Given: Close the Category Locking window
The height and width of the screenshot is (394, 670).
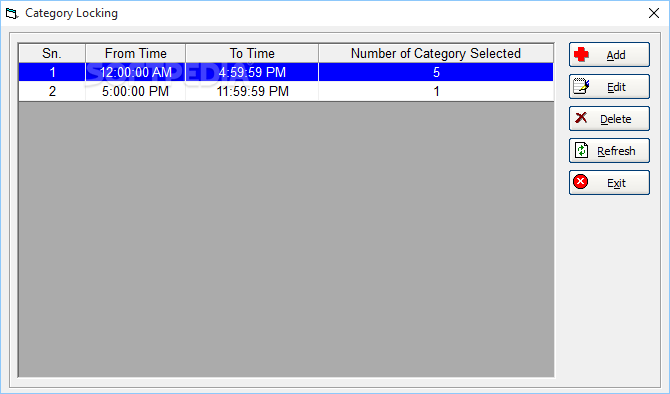Looking at the screenshot, I should coord(654,13).
